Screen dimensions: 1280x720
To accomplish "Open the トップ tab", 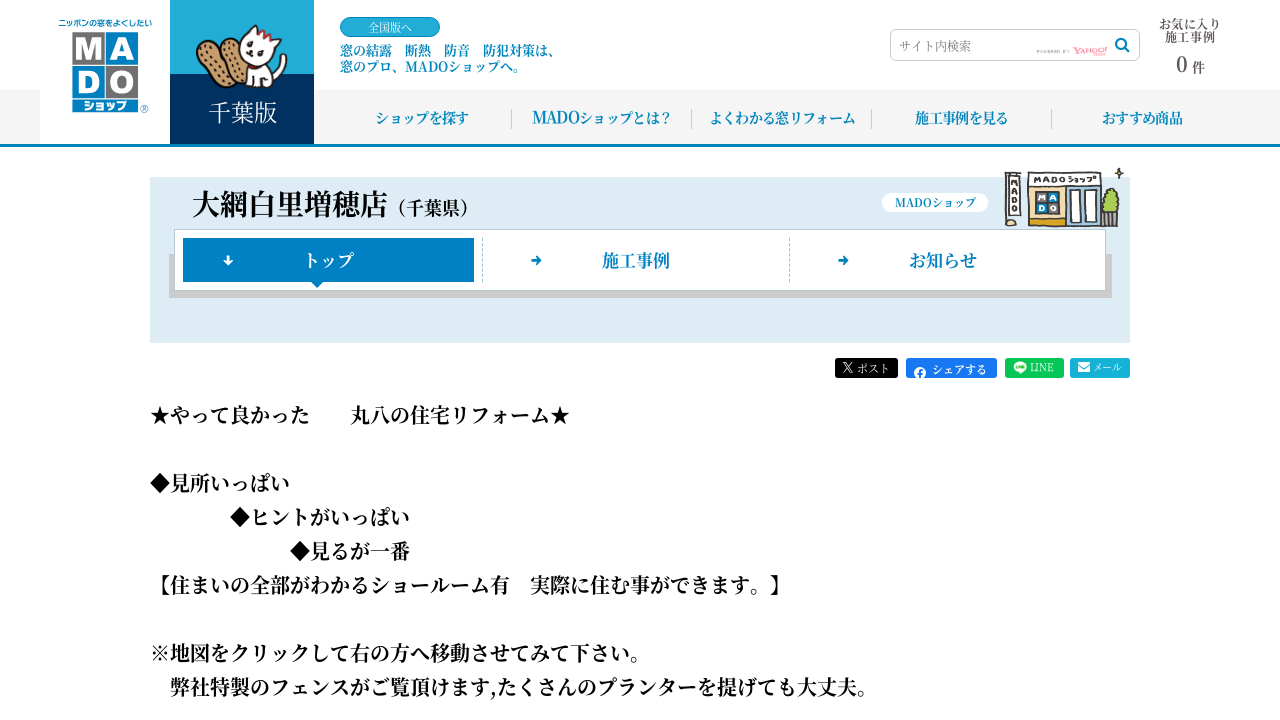I will [x=328, y=260].
